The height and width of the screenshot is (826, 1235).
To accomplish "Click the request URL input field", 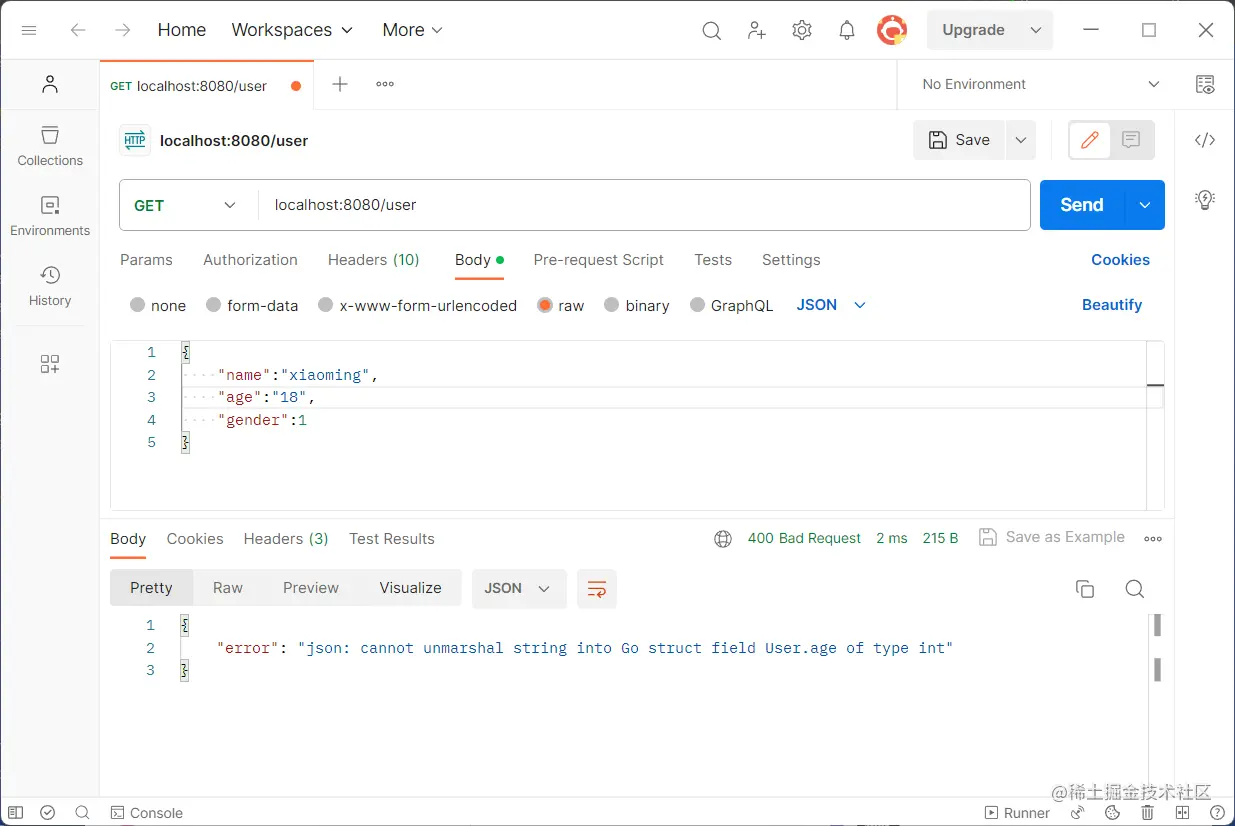I will tap(644, 205).
